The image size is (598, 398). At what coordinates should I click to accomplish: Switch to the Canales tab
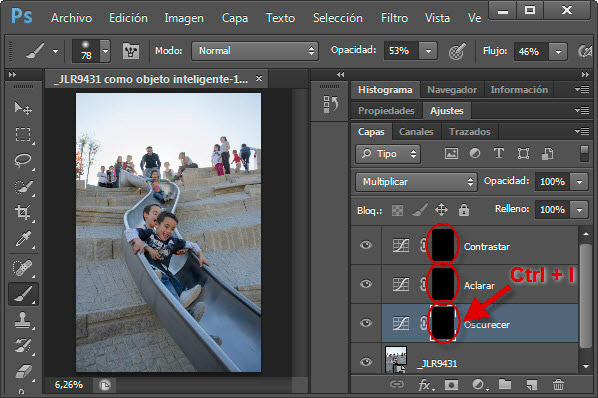coord(416,132)
